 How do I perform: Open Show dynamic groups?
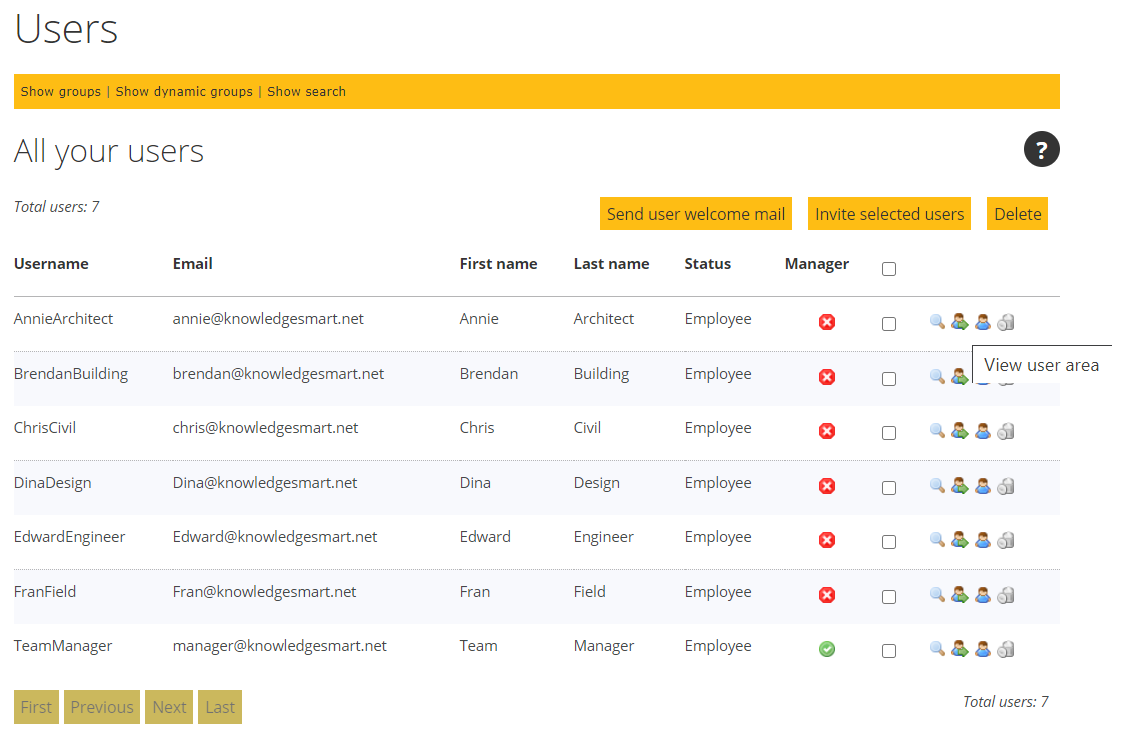184,92
